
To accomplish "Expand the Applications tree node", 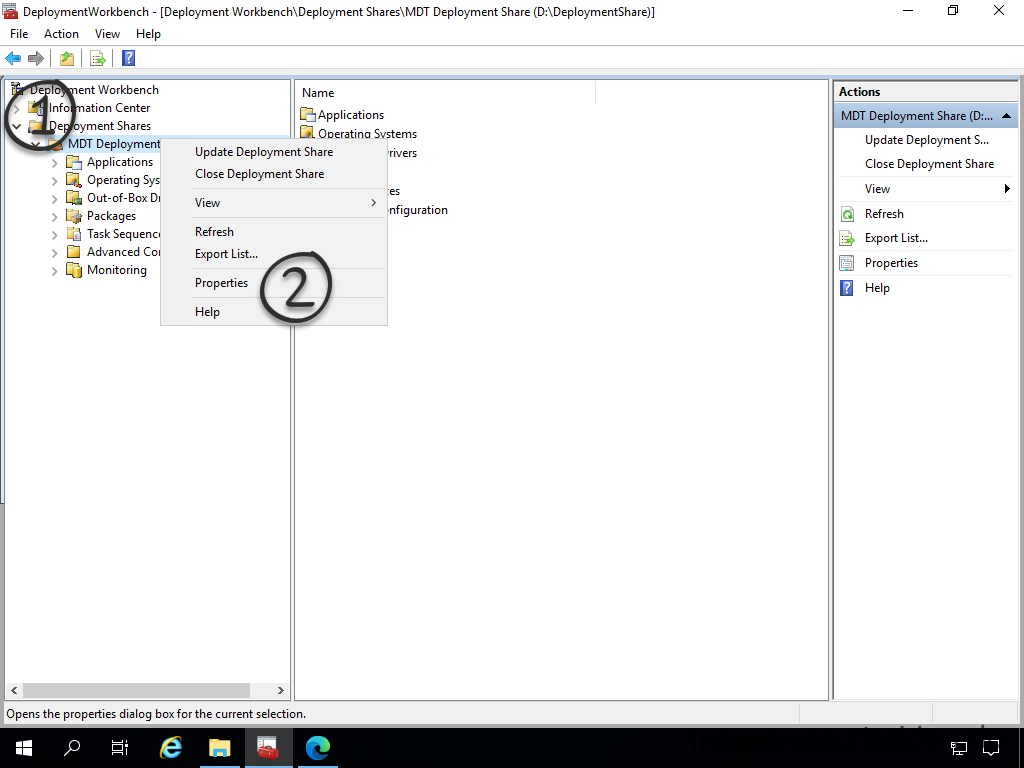I will coord(55,163).
